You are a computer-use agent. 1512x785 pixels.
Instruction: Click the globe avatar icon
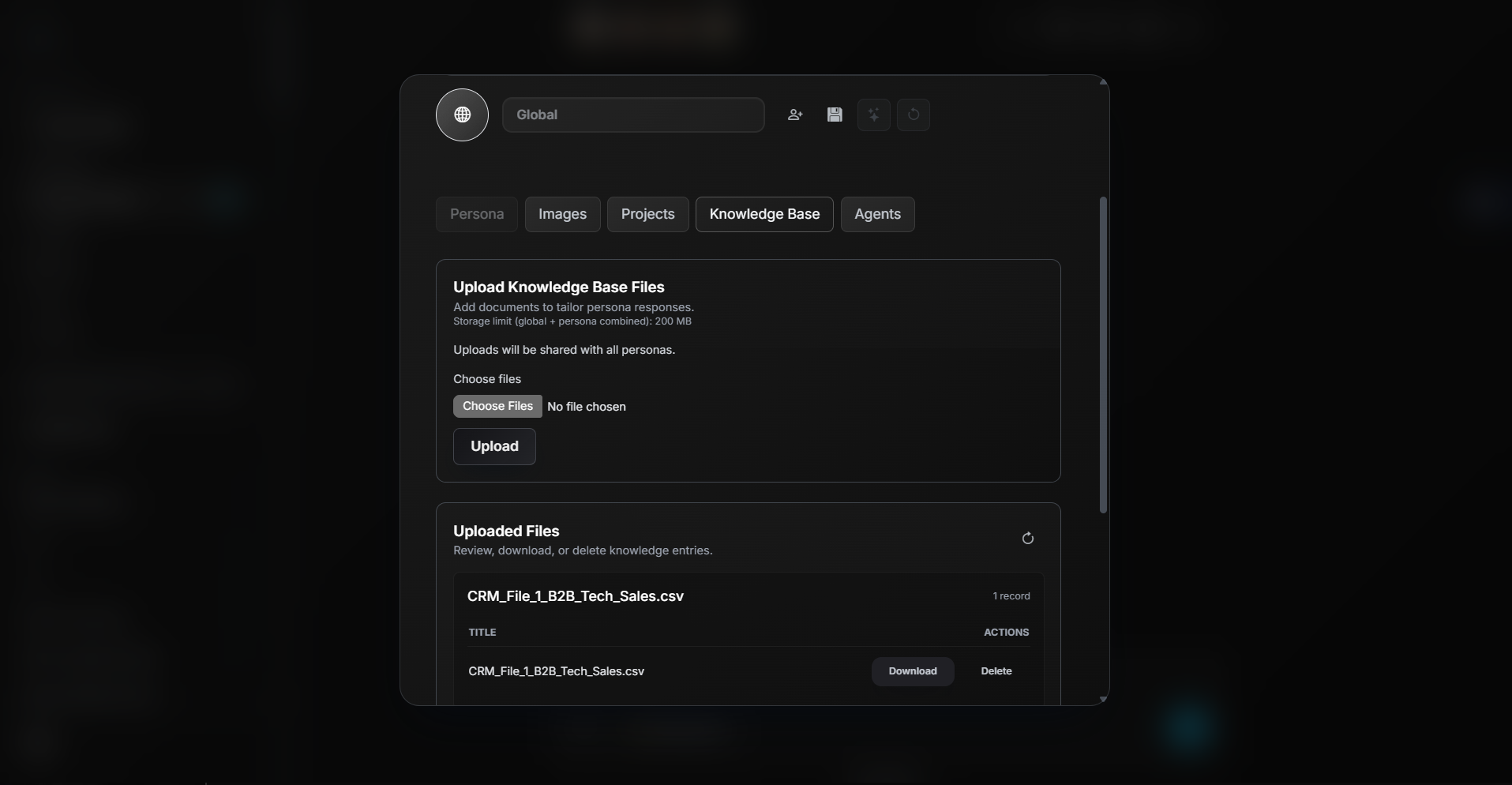tap(462, 115)
